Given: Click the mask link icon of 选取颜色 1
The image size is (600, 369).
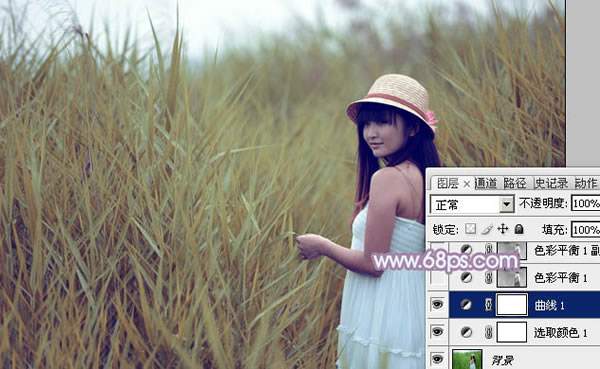Looking at the screenshot, I should pos(488,332).
